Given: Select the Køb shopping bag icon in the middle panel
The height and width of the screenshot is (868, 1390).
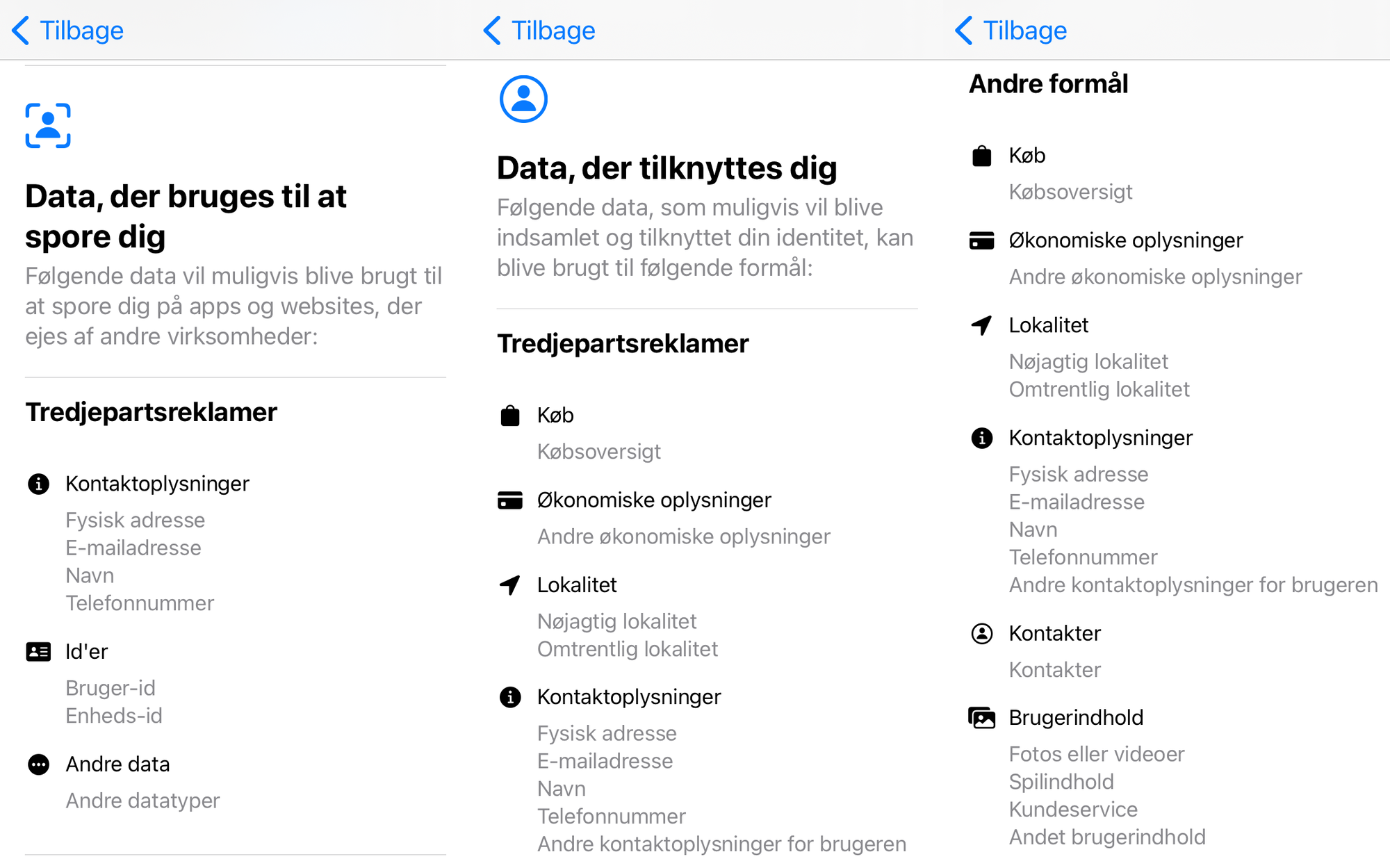Looking at the screenshot, I should [x=510, y=415].
